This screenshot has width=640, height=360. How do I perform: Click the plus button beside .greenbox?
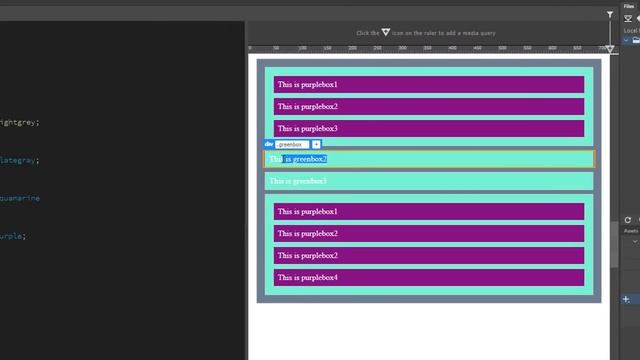316,144
